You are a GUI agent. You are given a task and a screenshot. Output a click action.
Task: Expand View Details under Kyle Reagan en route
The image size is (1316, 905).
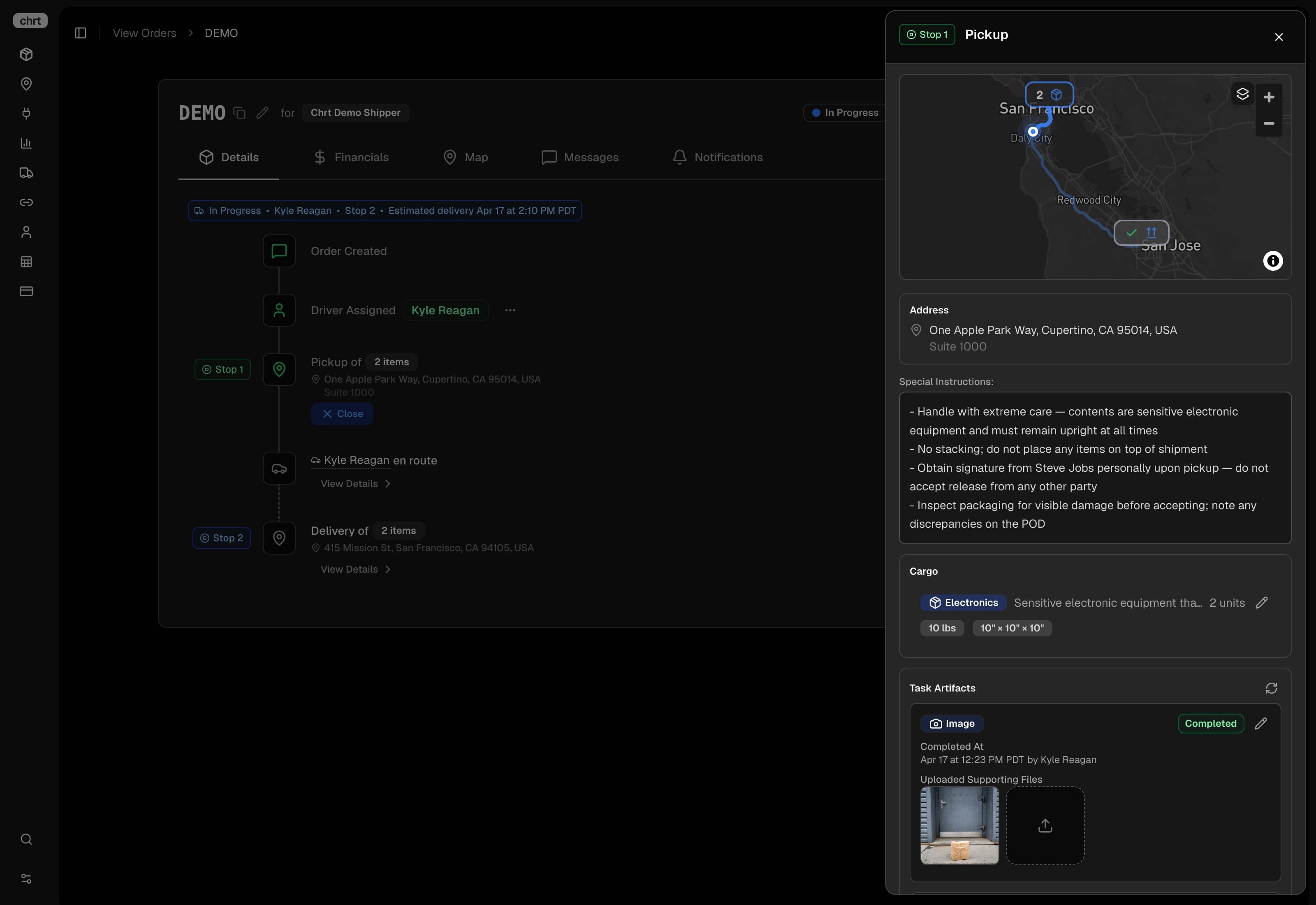click(355, 484)
